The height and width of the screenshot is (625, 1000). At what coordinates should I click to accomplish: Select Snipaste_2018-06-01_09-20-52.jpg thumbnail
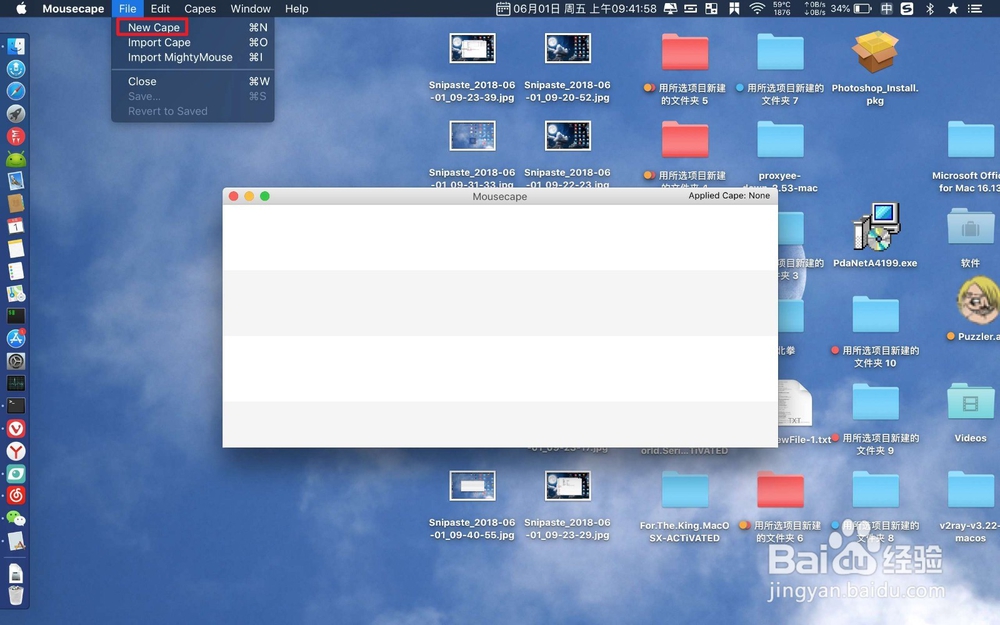coord(568,48)
